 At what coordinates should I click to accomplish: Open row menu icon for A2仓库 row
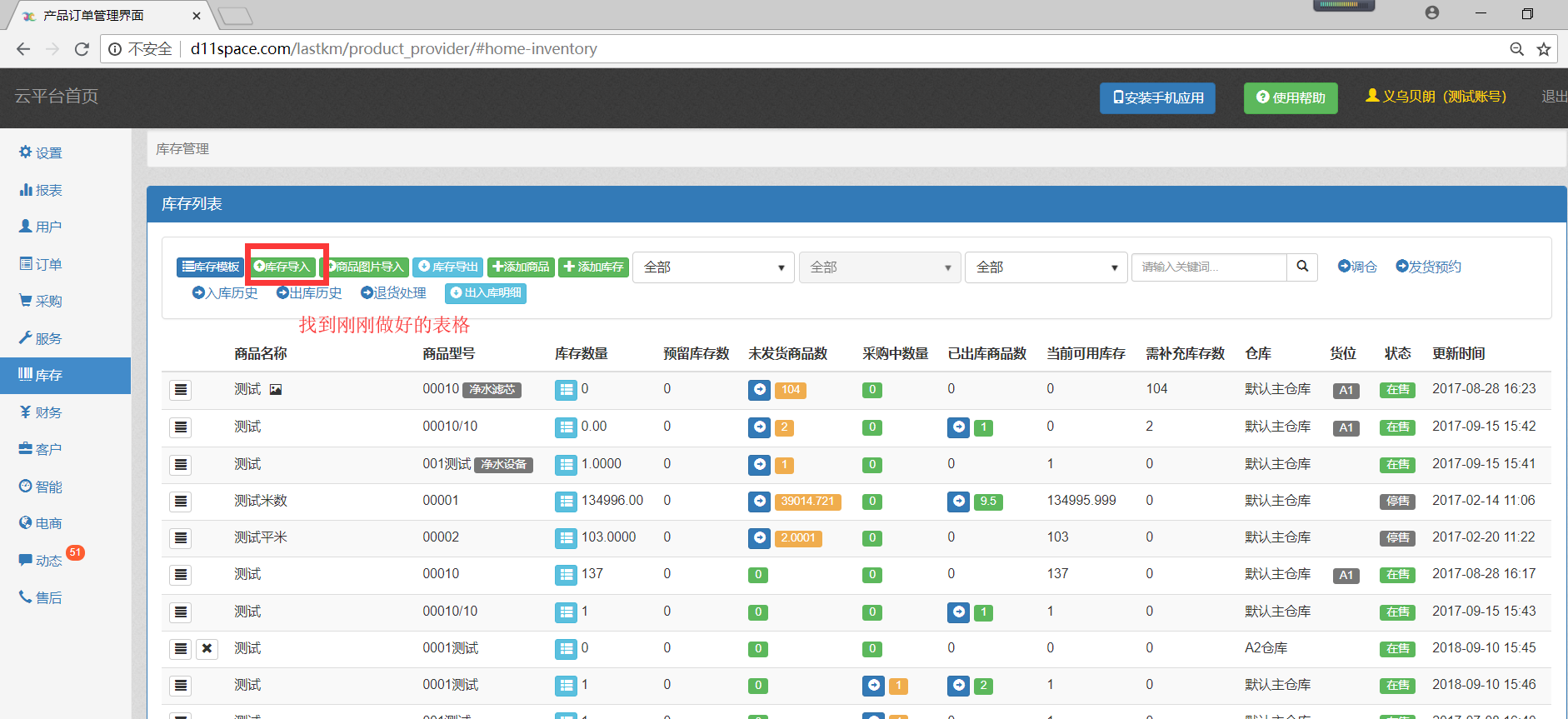pos(181,648)
